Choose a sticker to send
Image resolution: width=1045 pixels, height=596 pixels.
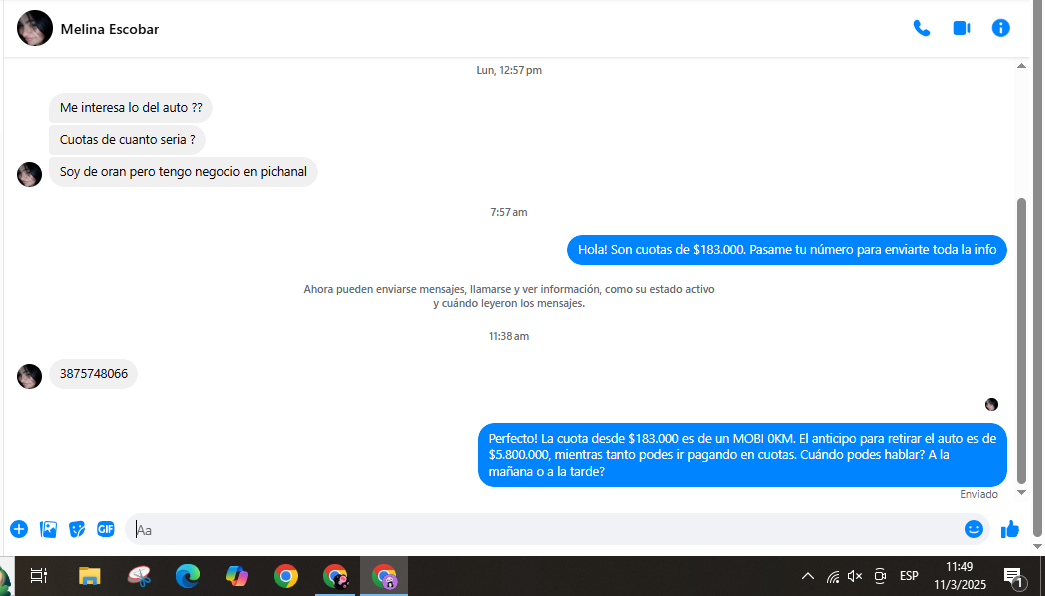(x=77, y=529)
